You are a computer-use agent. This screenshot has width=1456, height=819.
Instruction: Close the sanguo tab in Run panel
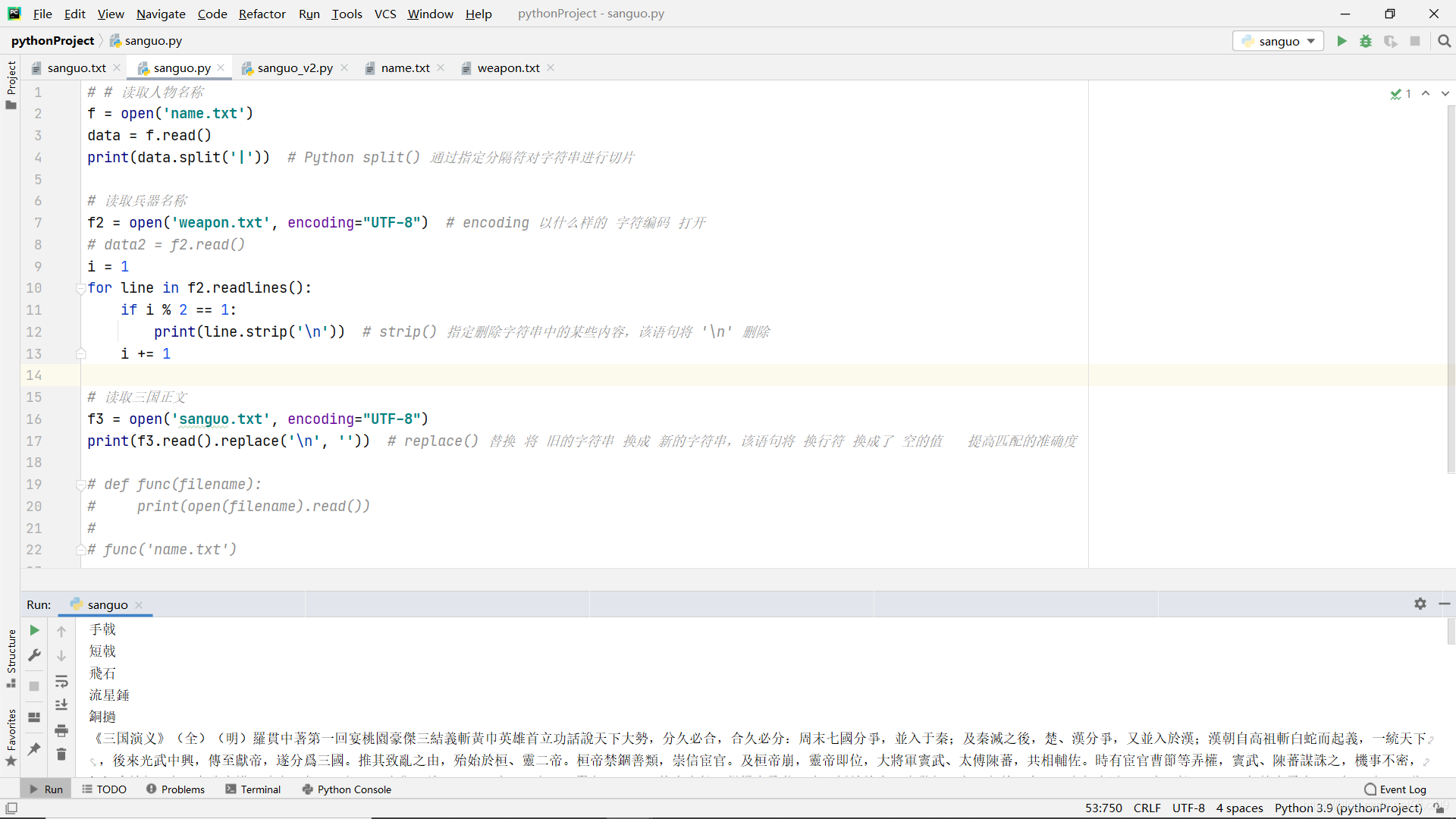[x=139, y=604]
